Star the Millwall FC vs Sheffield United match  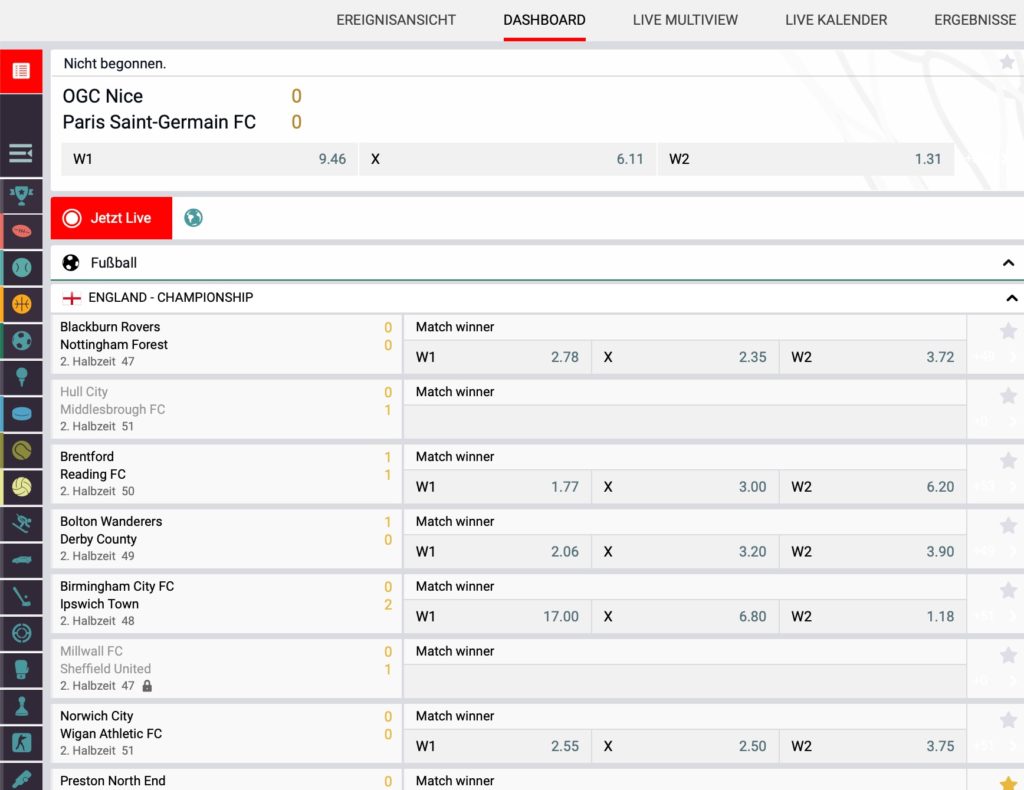pyautogui.click(x=1008, y=655)
